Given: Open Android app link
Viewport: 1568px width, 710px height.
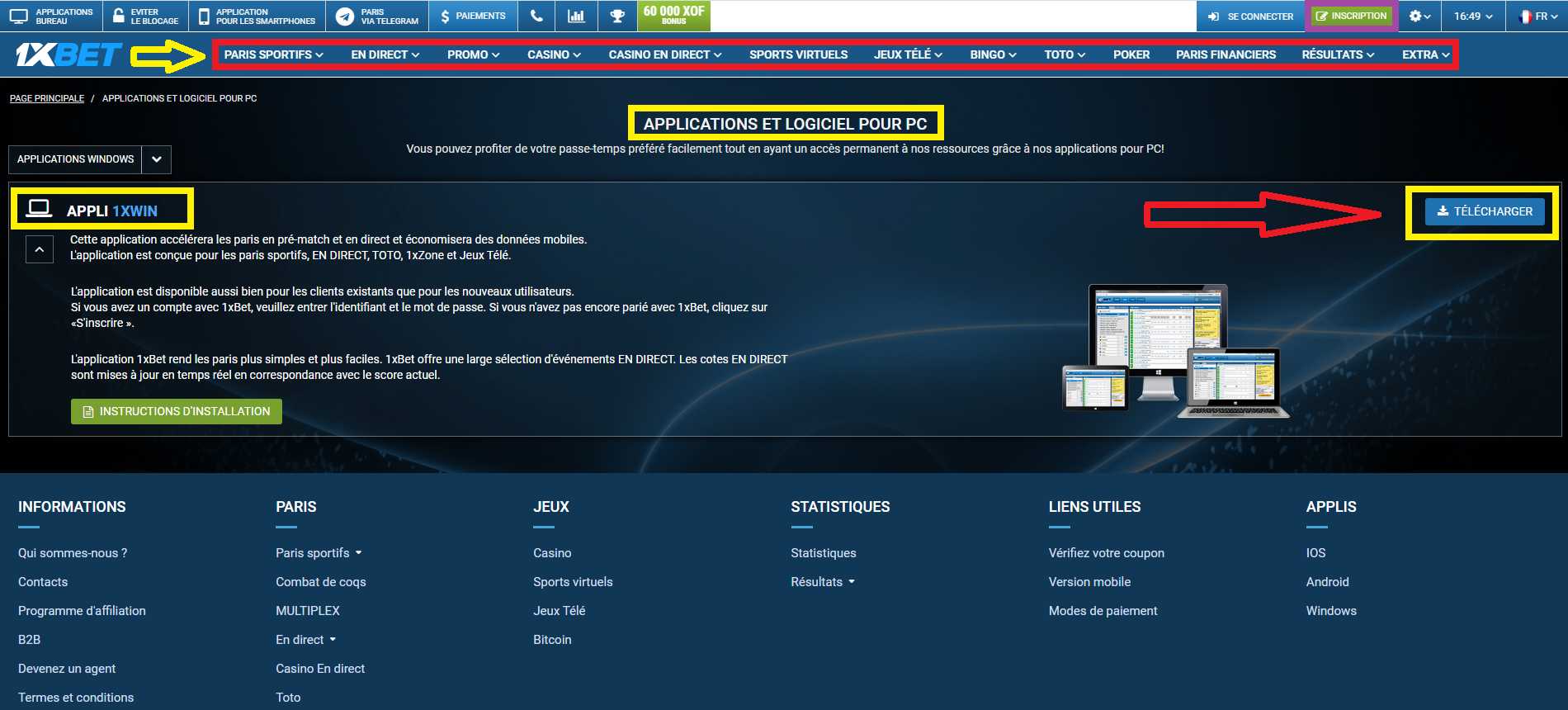Looking at the screenshot, I should (1327, 582).
